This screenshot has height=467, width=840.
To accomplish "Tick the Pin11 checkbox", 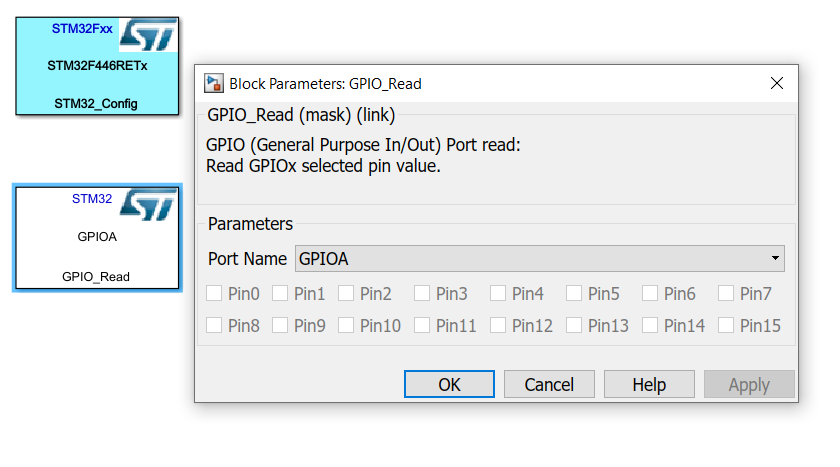I will pyautogui.click(x=422, y=325).
